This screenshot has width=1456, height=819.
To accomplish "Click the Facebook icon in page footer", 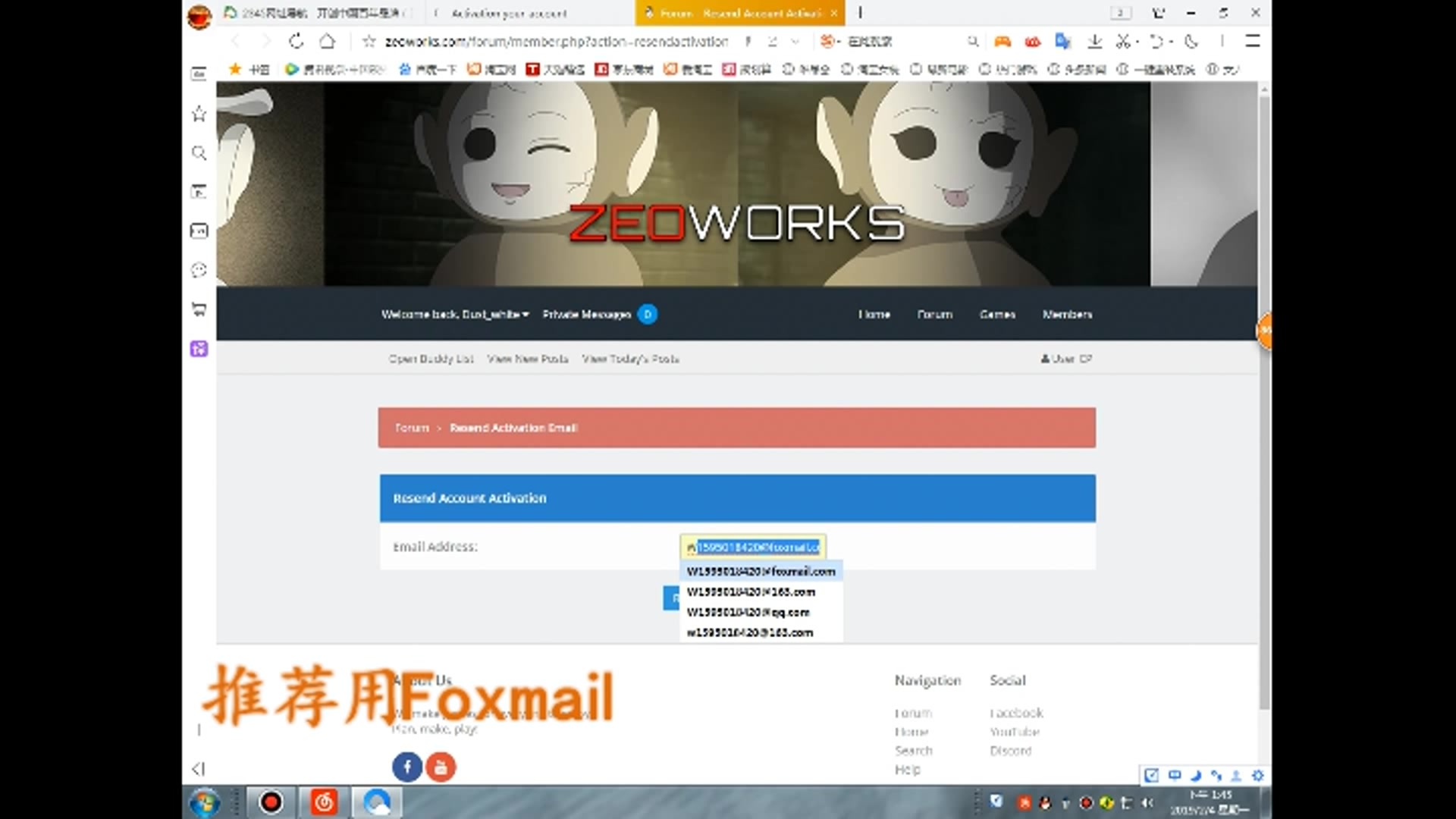I will point(407,767).
